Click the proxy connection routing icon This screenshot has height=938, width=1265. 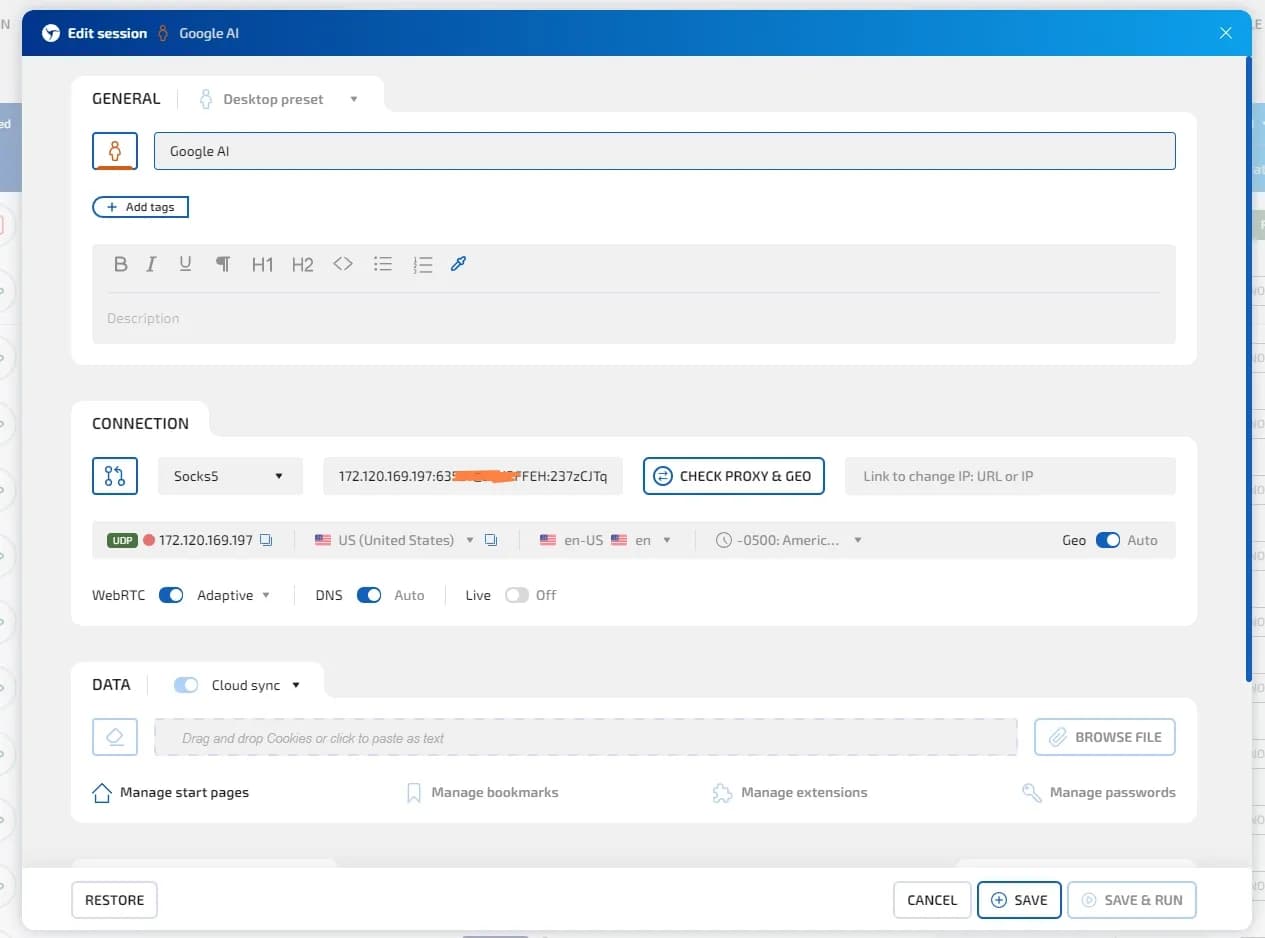click(115, 476)
